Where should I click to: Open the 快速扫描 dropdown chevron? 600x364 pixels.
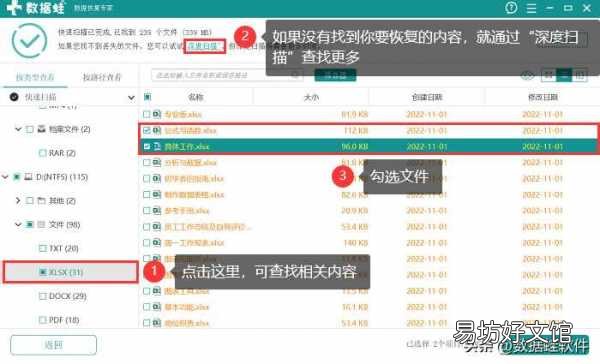(131, 98)
